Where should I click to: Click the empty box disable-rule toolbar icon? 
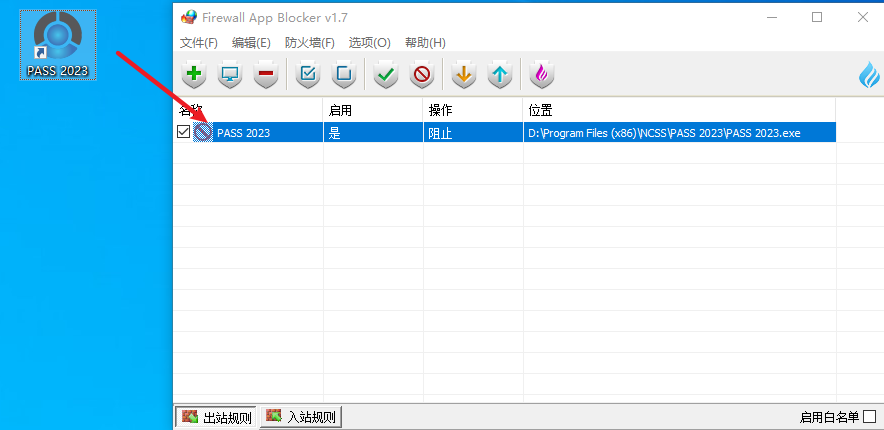point(344,75)
